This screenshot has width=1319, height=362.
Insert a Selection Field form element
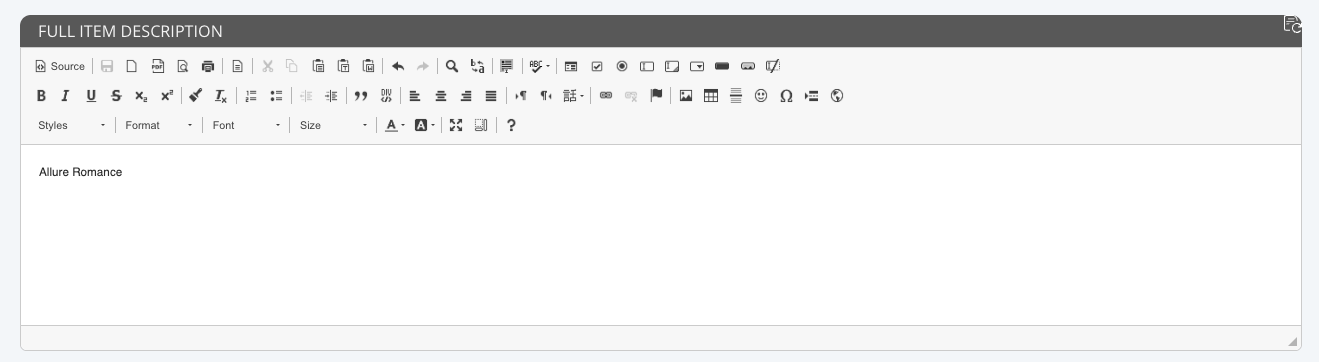698,66
